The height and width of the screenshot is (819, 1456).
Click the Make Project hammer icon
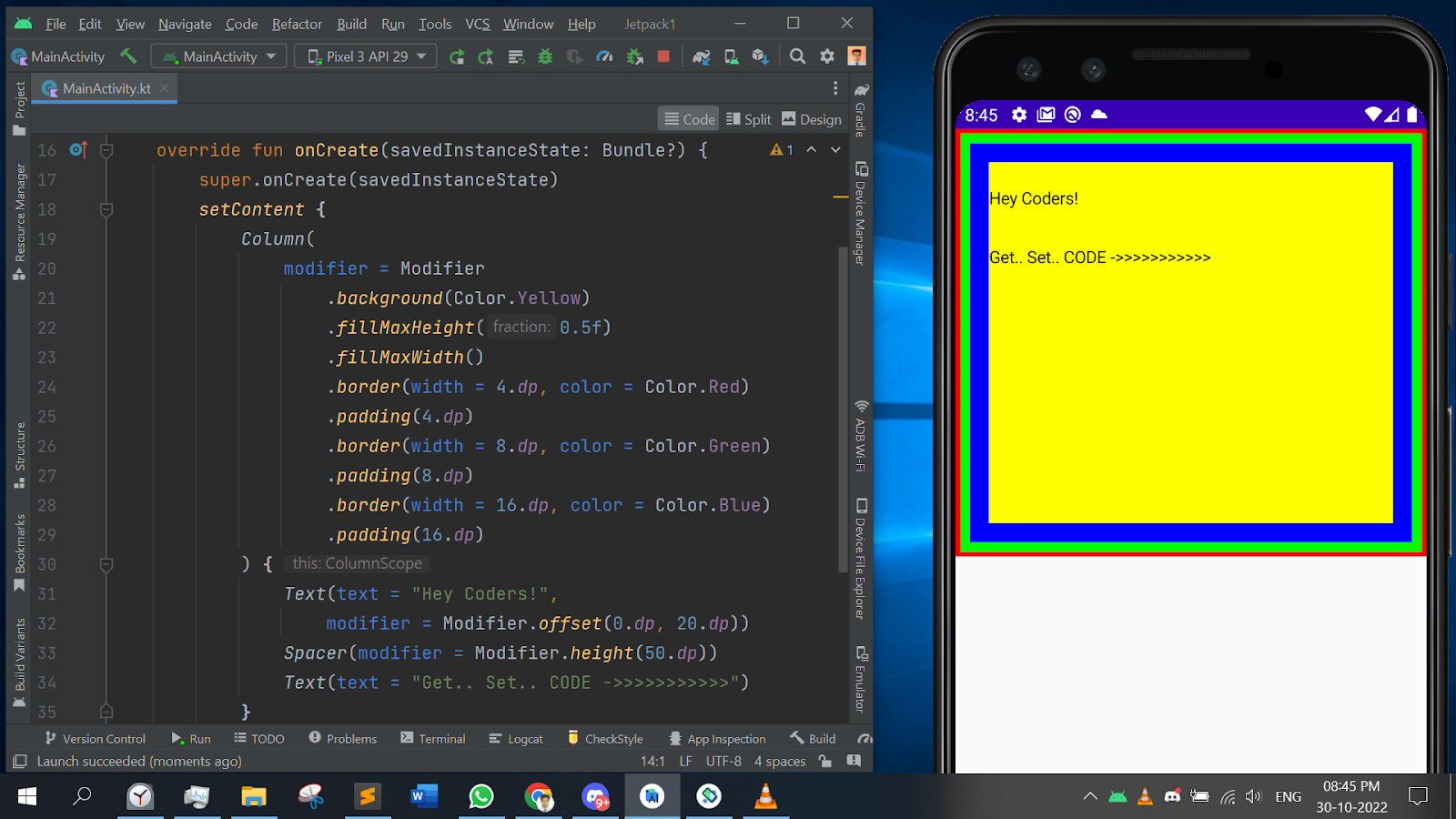128,56
